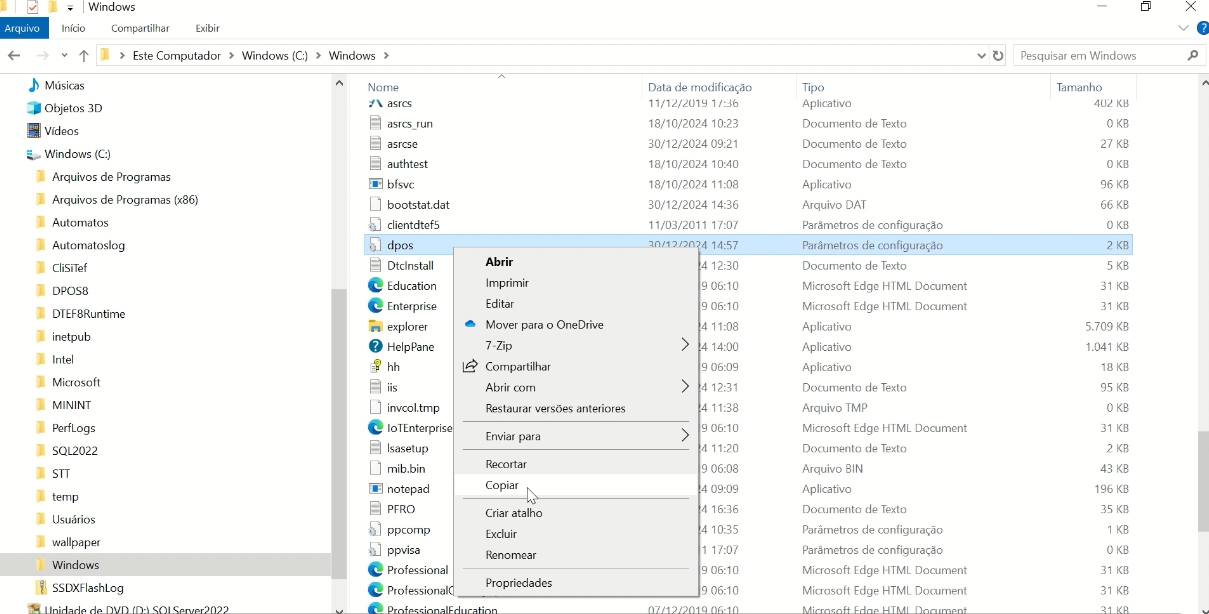Image resolution: width=1209 pixels, height=614 pixels.
Task: Select the ppvisa configuration file icon
Action: [x=376, y=550]
